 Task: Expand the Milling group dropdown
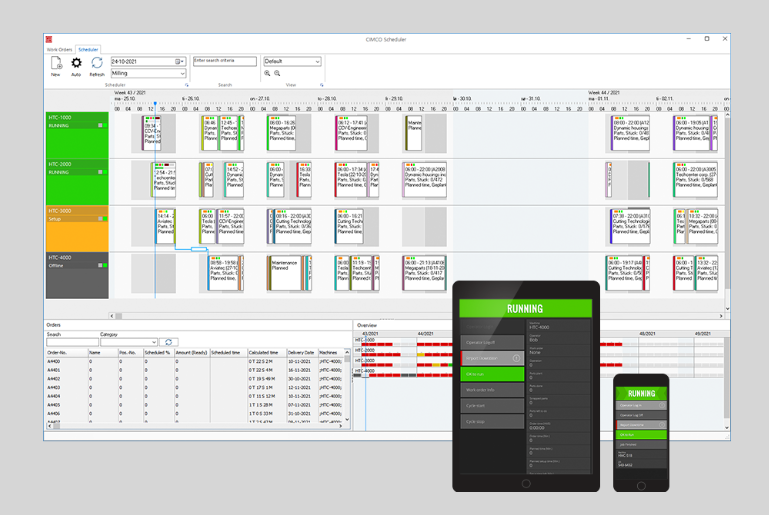click(x=182, y=73)
